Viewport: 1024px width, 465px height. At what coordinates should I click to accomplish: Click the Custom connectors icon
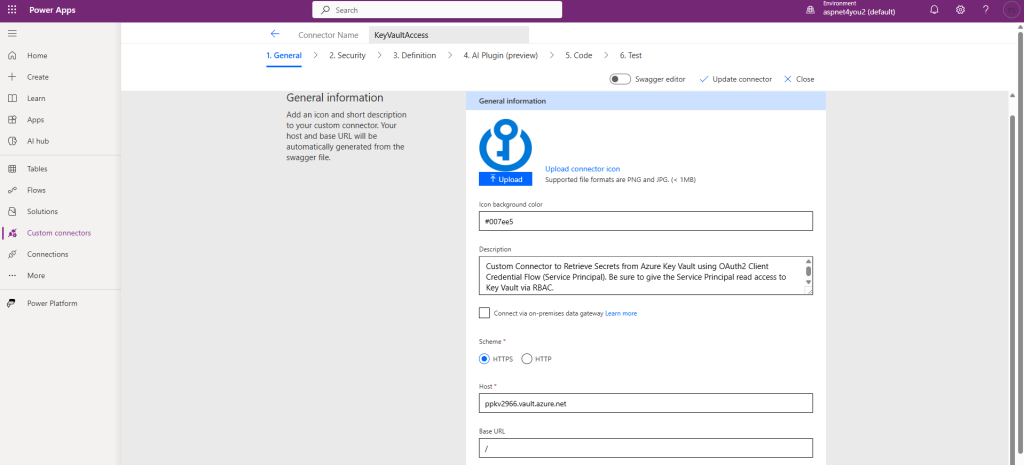[12, 233]
